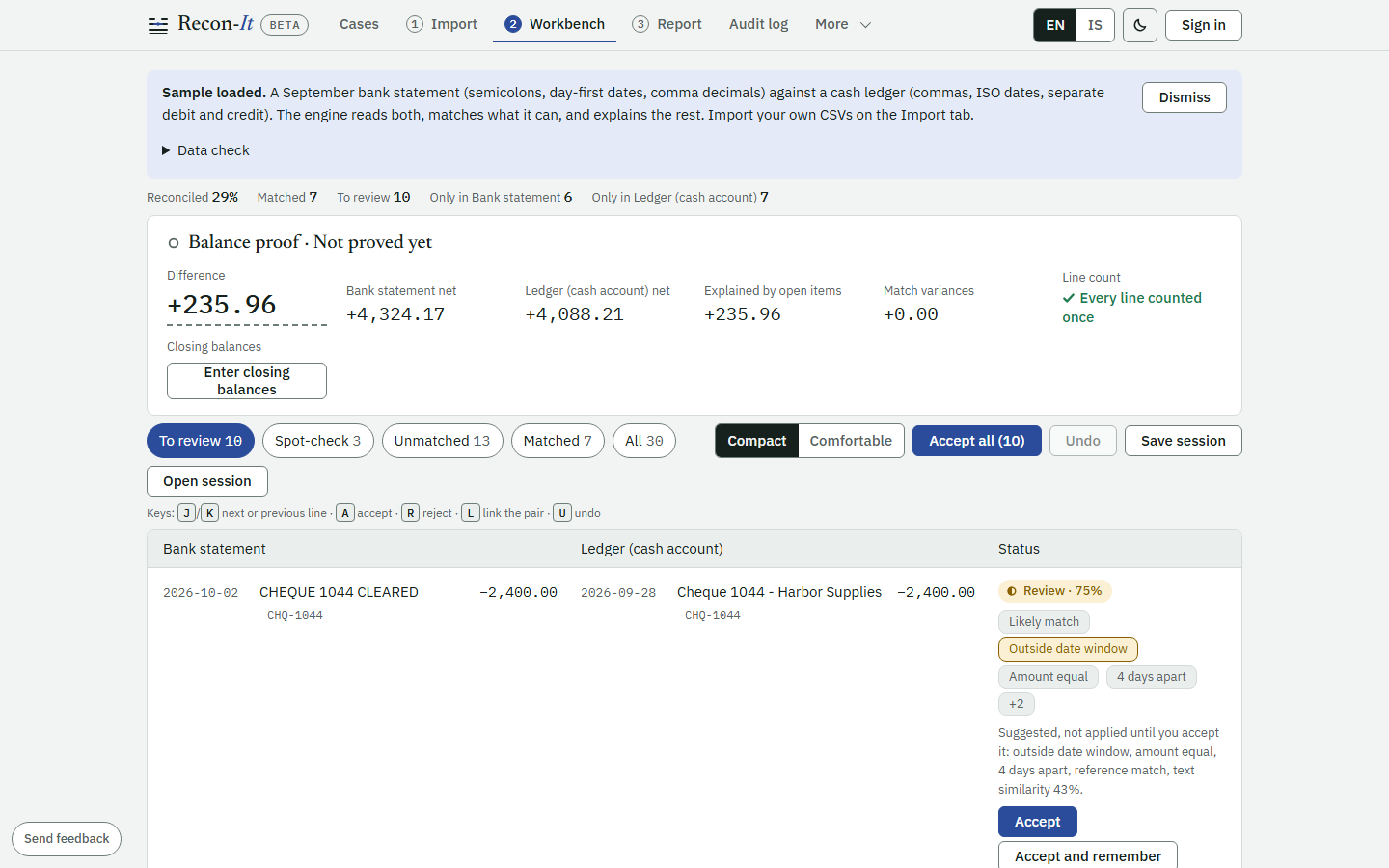This screenshot has width=1389, height=868.
Task: Save the current session
Action: tap(1184, 441)
